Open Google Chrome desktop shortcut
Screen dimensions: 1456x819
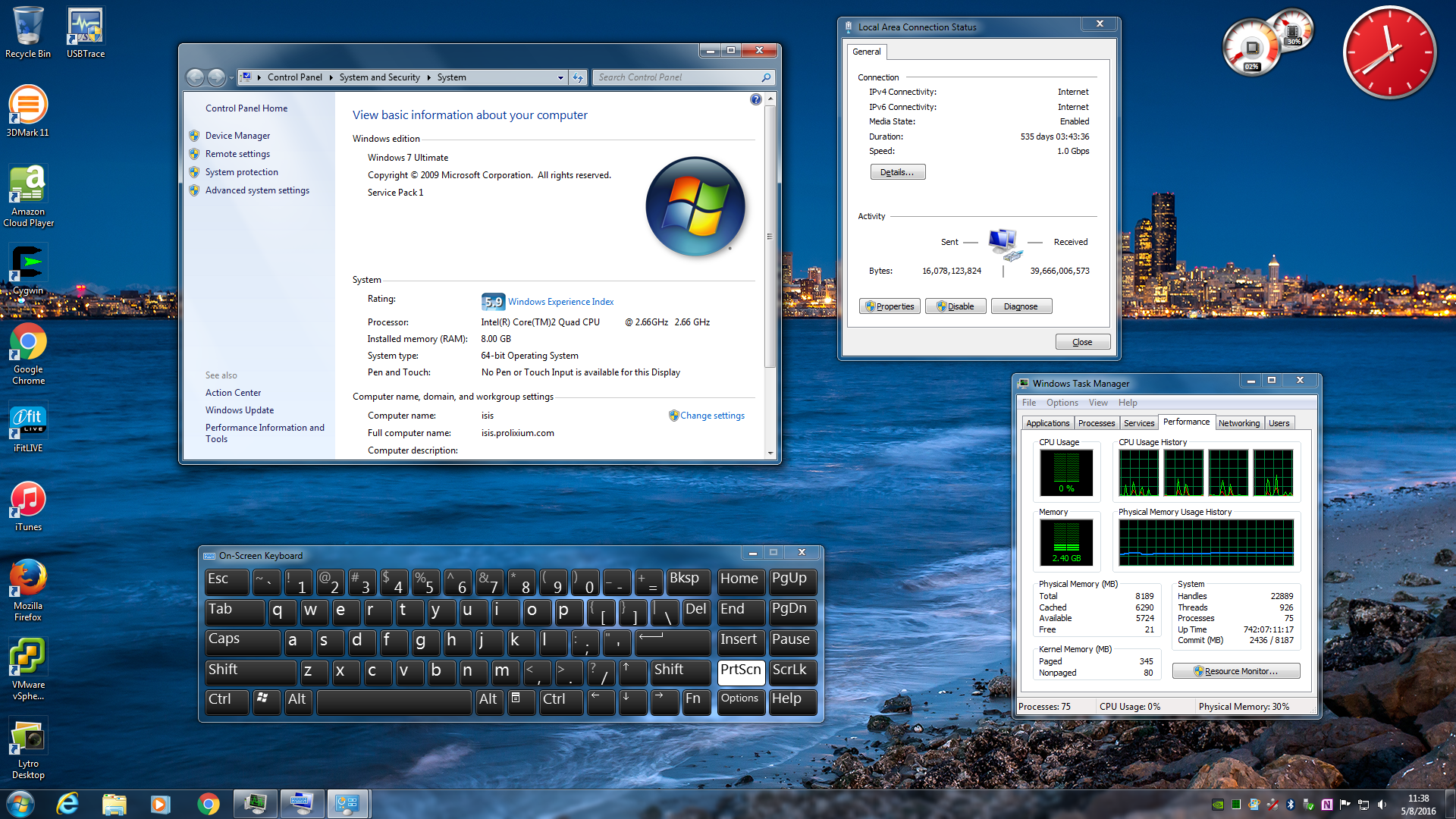point(28,353)
